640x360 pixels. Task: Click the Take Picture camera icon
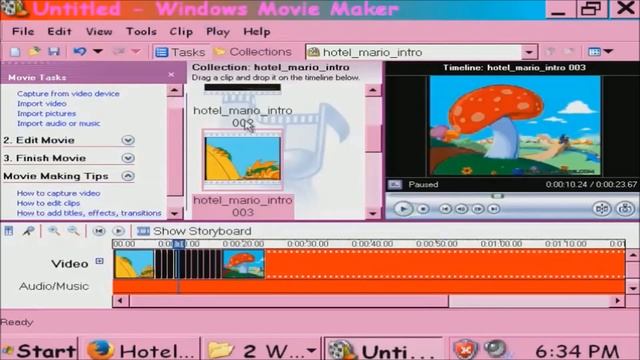625,208
